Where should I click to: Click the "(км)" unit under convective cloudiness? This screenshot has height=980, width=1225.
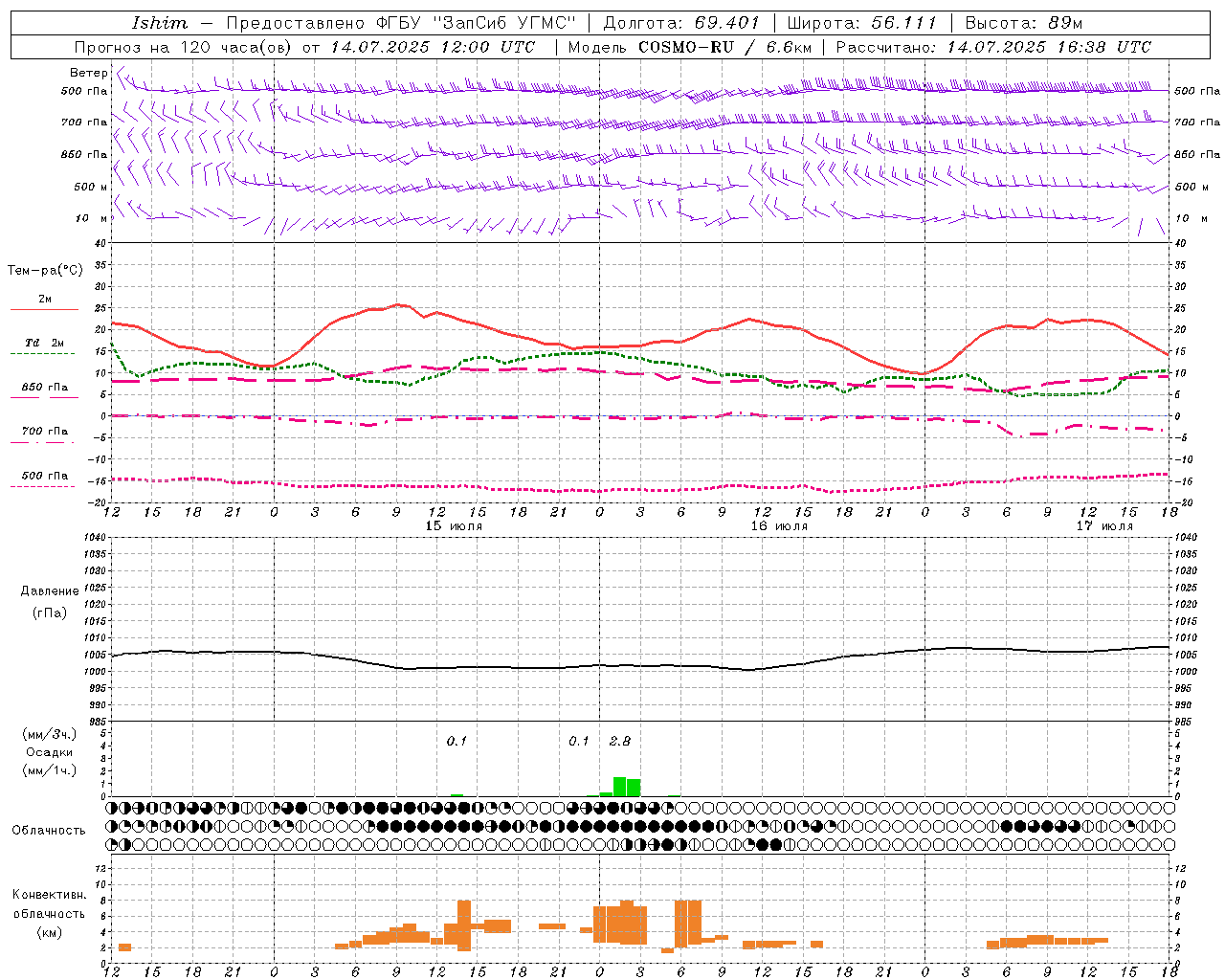tap(49, 932)
